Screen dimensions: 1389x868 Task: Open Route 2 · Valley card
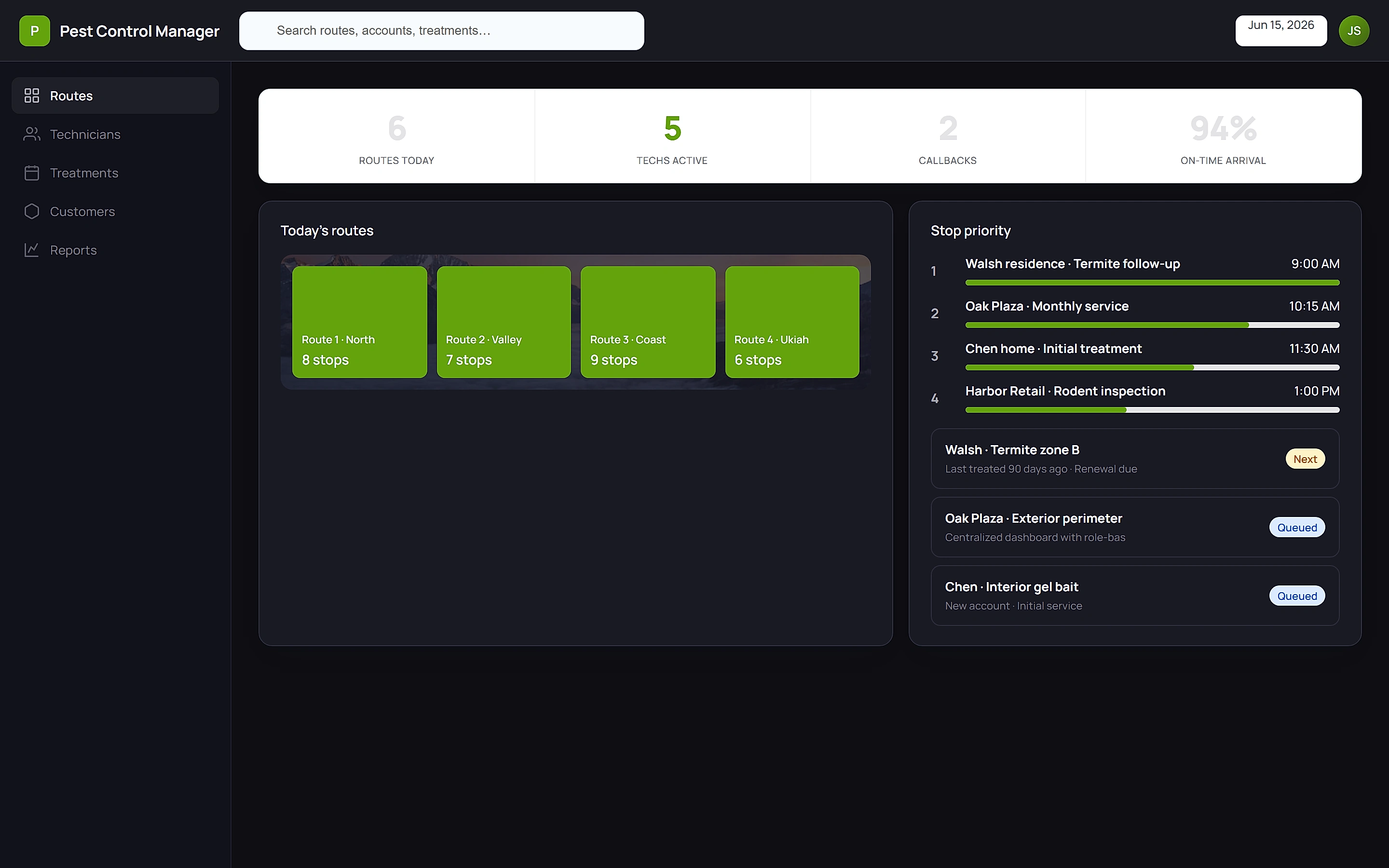pyautogui.click(x=504, y=322)
